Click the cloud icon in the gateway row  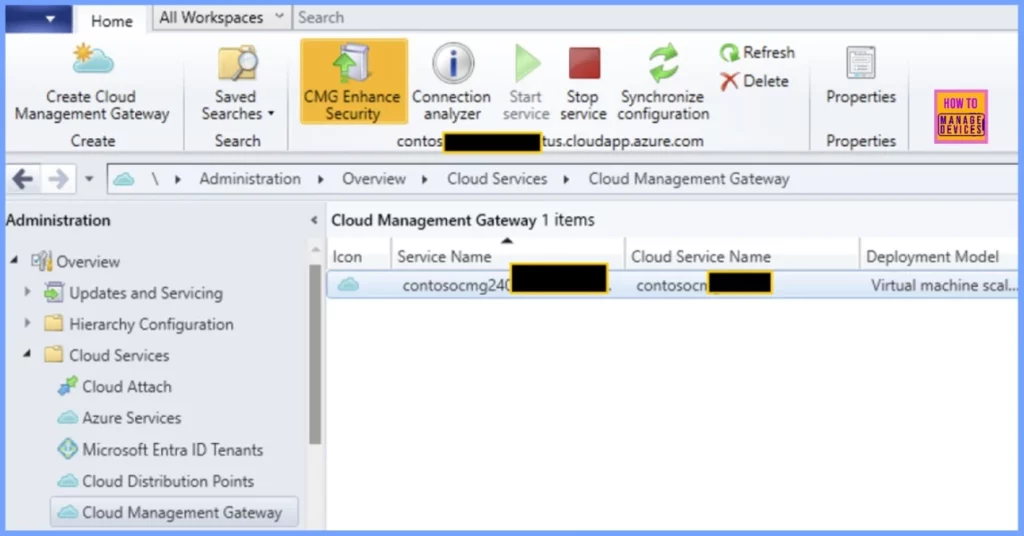click(x=348, y=285)
